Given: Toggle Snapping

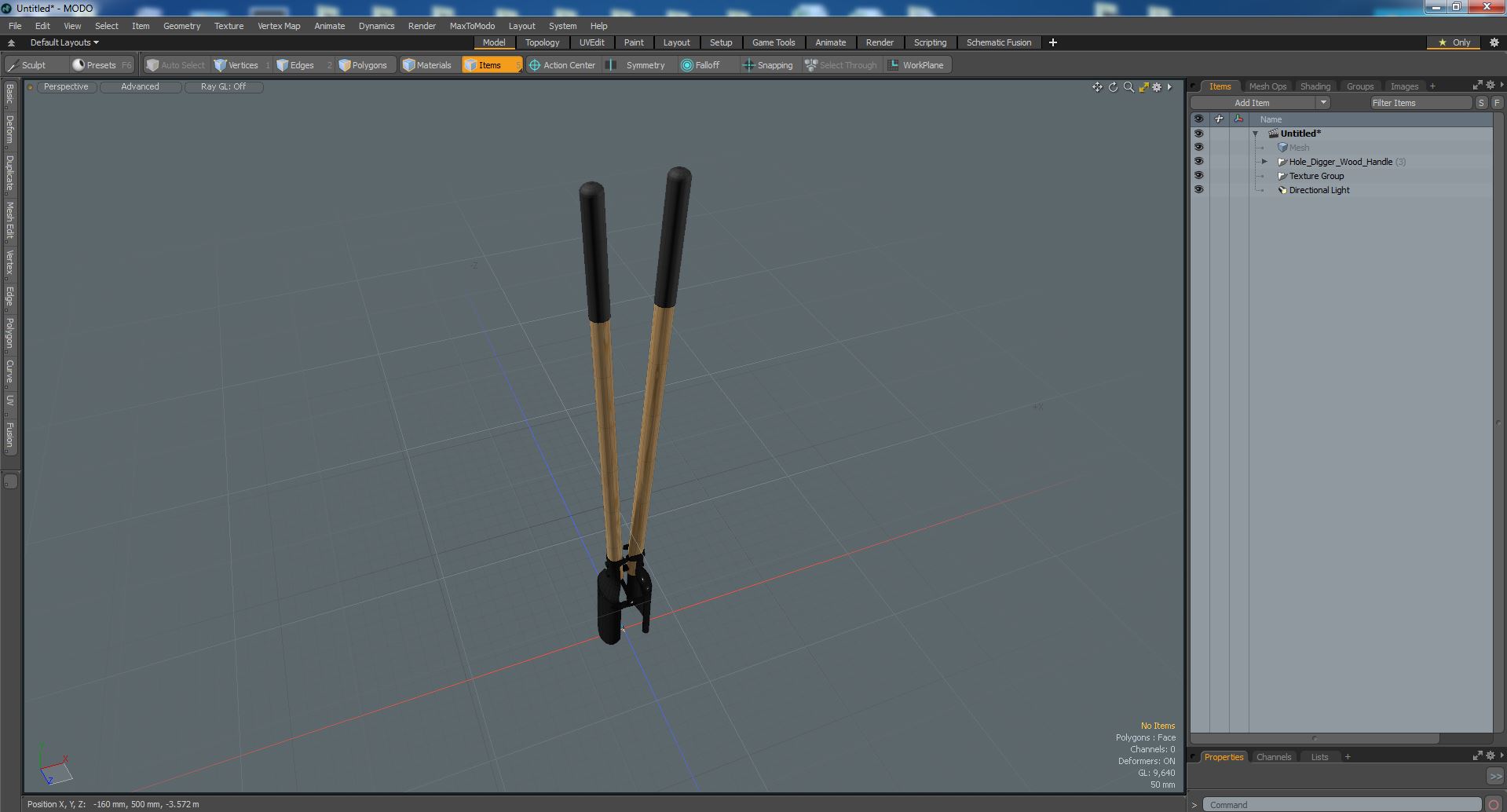Looking at the screenshot, I should click(x=769, y=65).
